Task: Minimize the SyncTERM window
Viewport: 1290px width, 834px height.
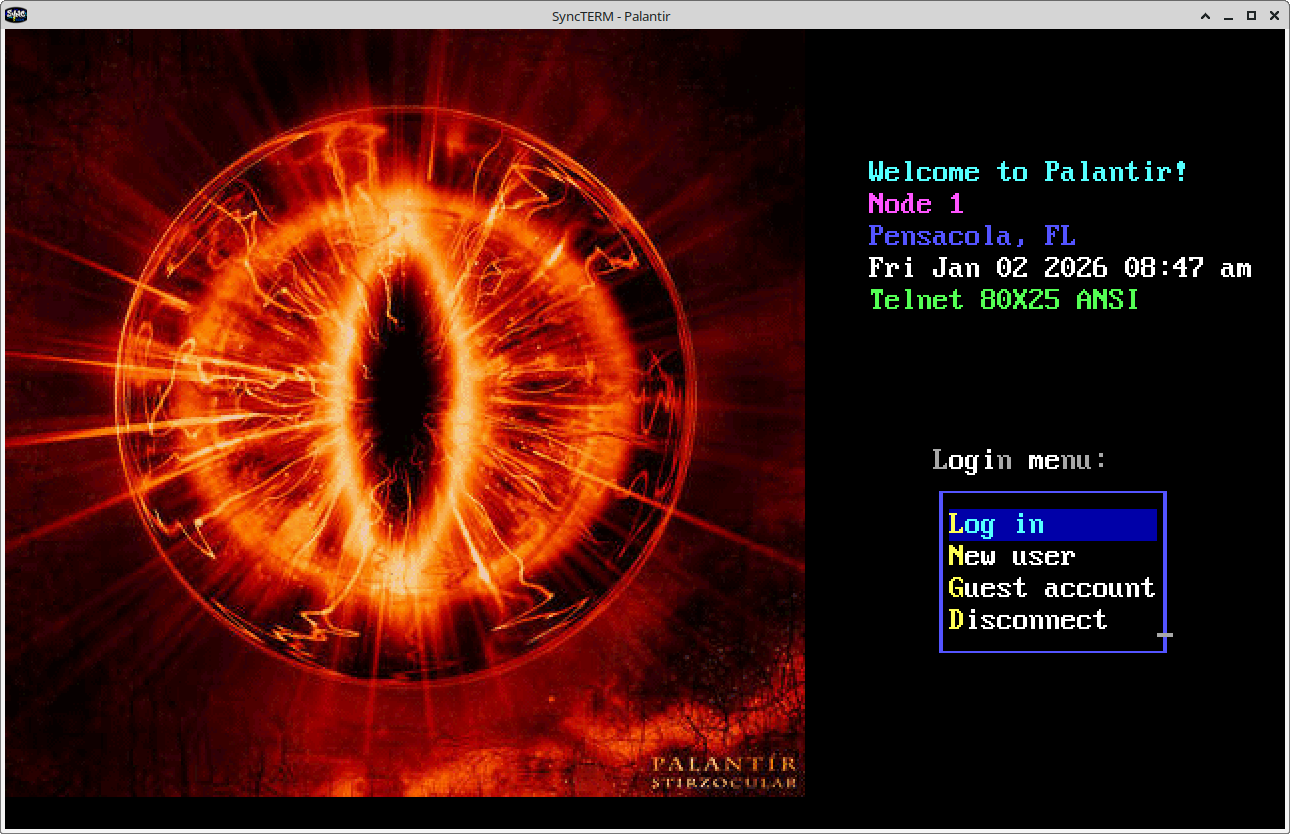Action: tap(1229, 16)
